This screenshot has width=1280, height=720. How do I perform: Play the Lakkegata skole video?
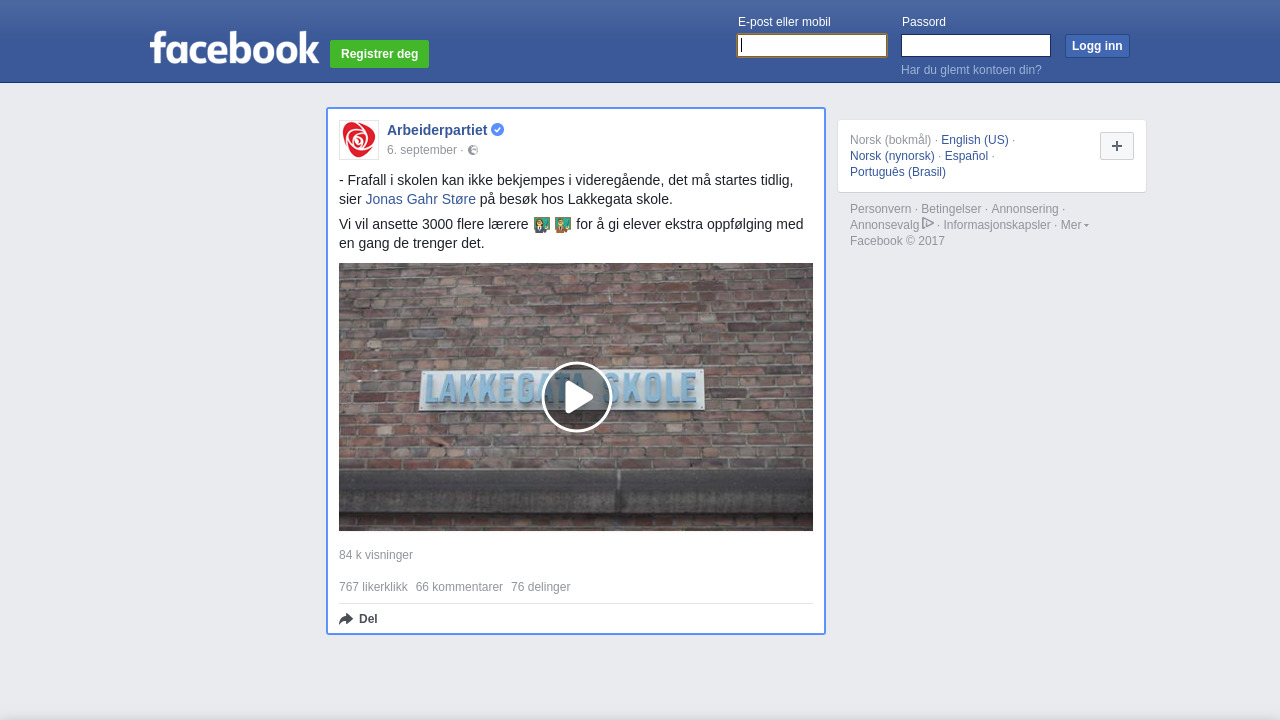pos(577,397)
